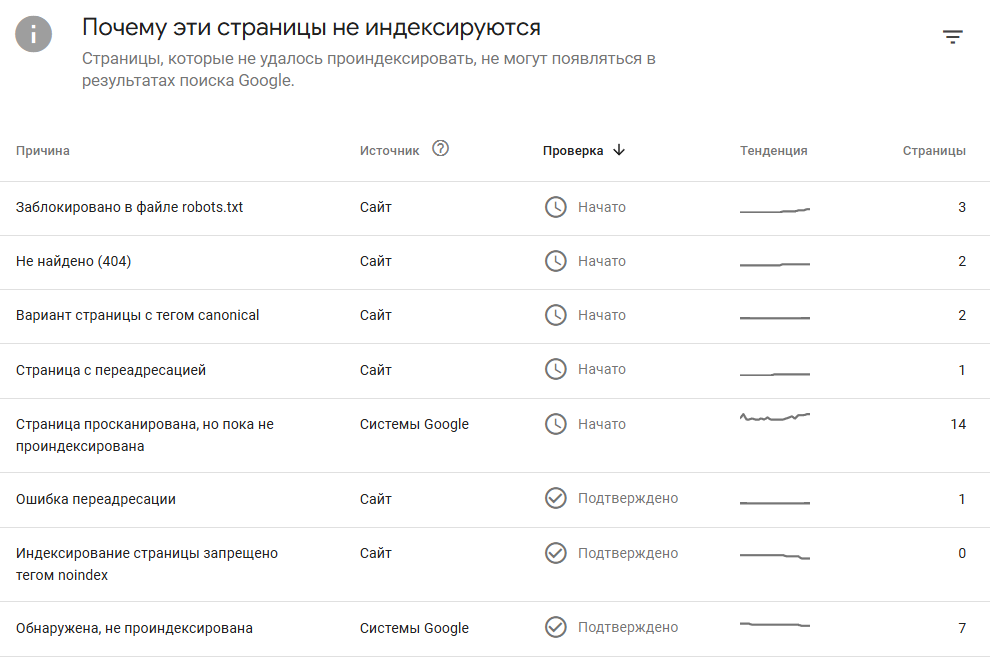Click trend sparkline for crawled-not-indexed row
The height and width of the screenshot is (664, 990).
(x=774, y=416)
